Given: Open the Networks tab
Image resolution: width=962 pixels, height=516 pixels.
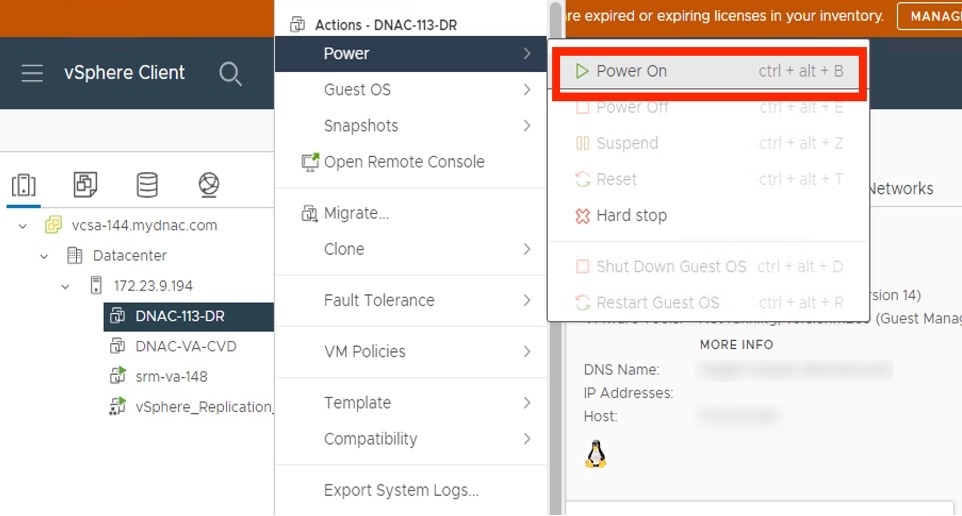Looking at the screenshot, I should [901, 189].
